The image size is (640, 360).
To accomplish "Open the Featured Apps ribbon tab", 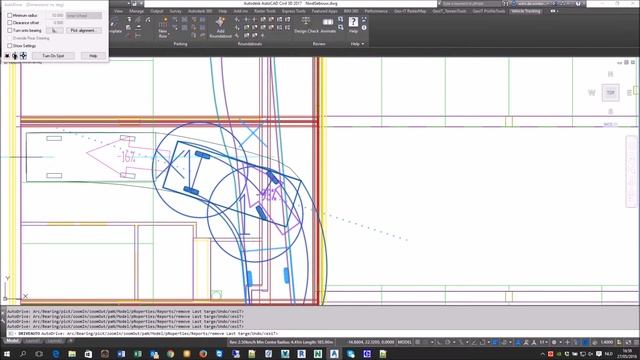I will 324,11.
